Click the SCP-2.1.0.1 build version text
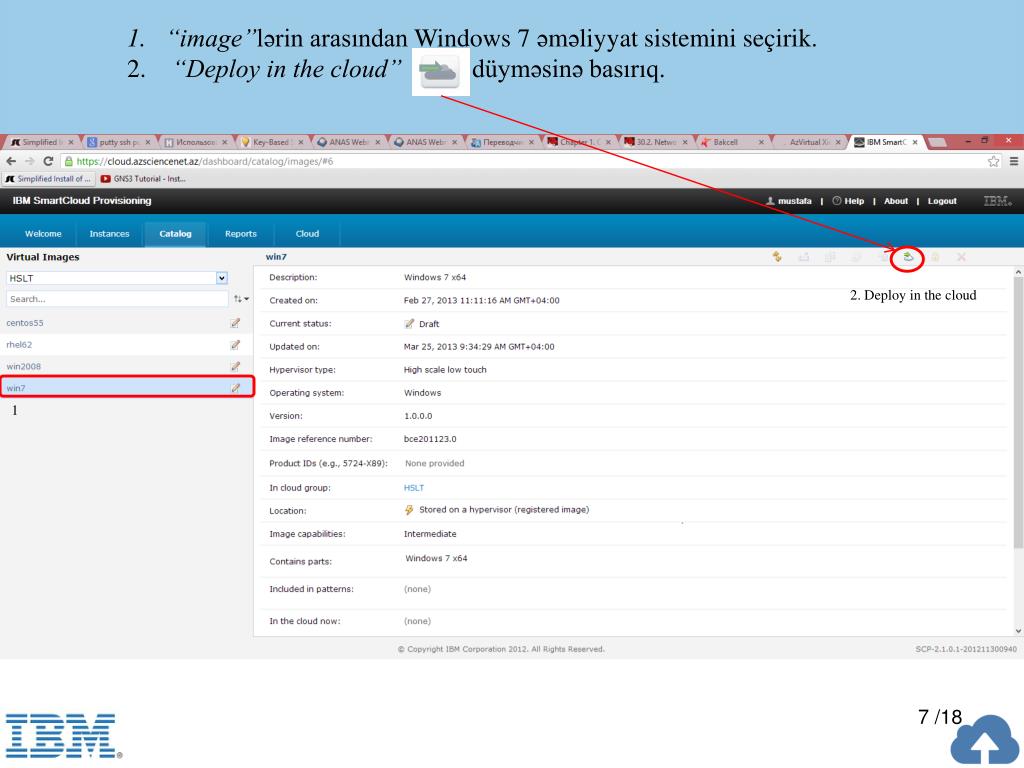This screenshot has width=1024, height=768. 966,649
